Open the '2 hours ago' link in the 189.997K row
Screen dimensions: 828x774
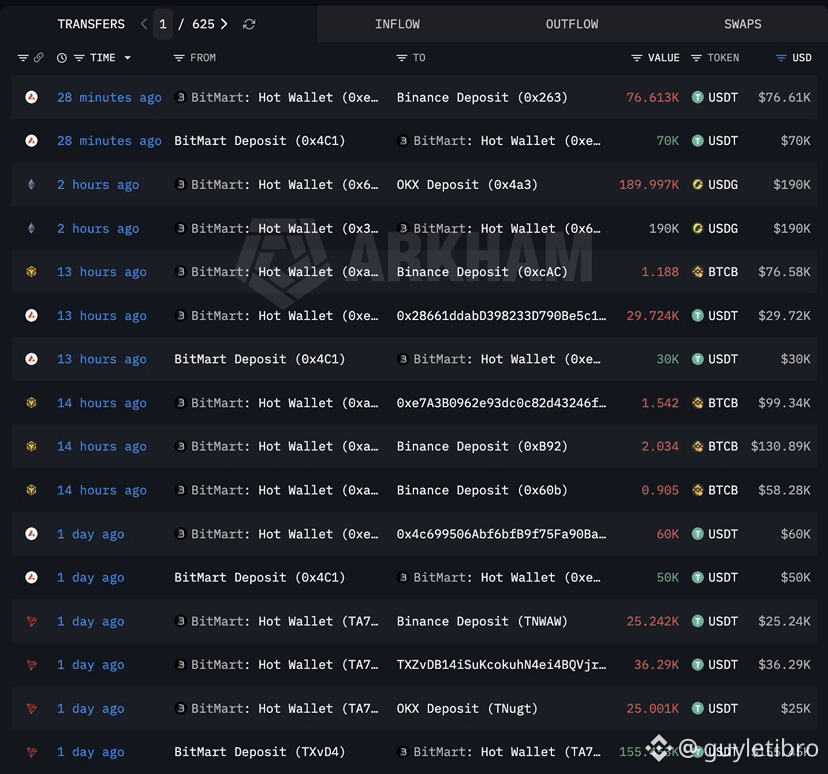tap(98, 185)
